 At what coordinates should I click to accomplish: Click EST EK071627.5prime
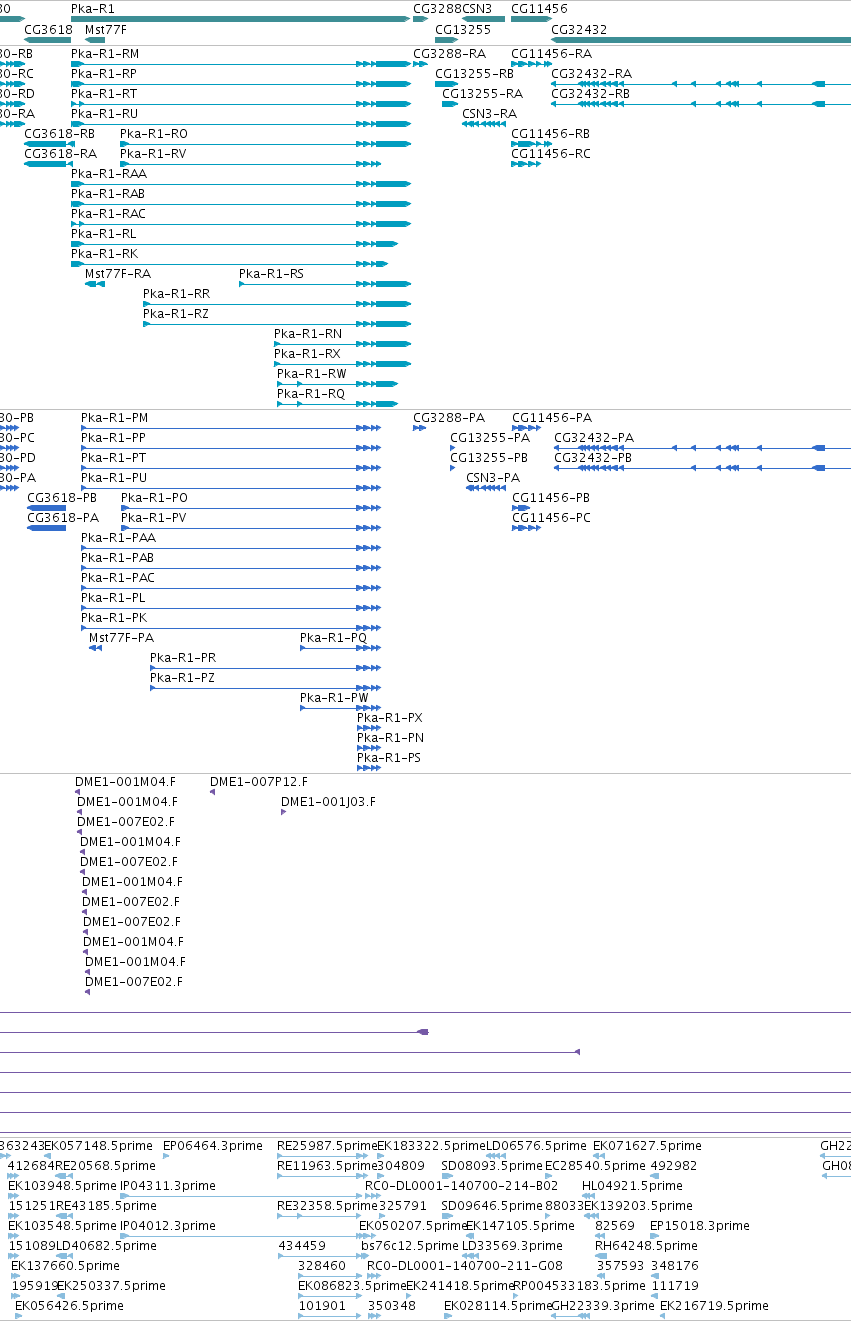tap(648, 1146)
